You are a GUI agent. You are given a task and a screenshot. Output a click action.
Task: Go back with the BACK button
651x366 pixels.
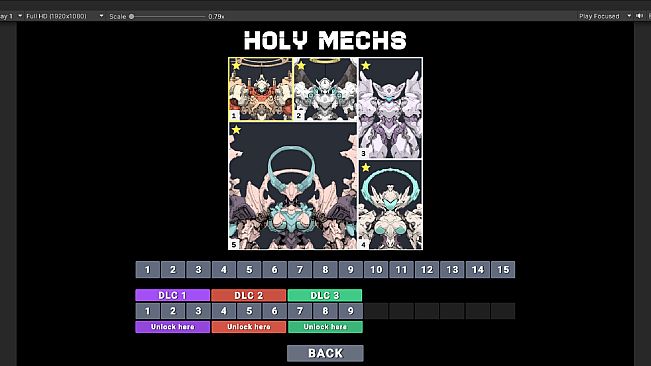point(325,353)
